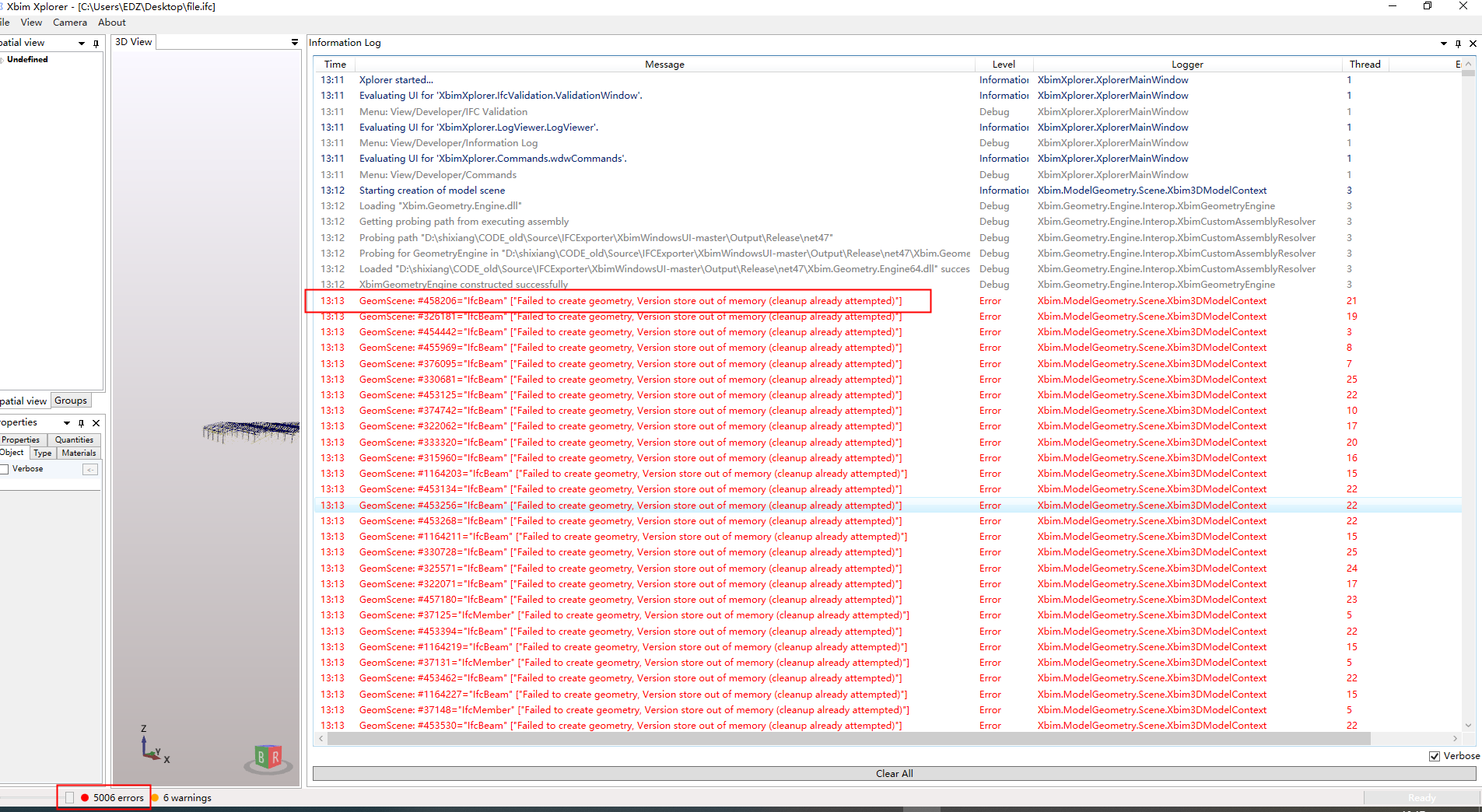Viewport: 1482px width, 812px height.
Task: Enable the Verbose checkbox in Properties panel
Action: (5, 468)
